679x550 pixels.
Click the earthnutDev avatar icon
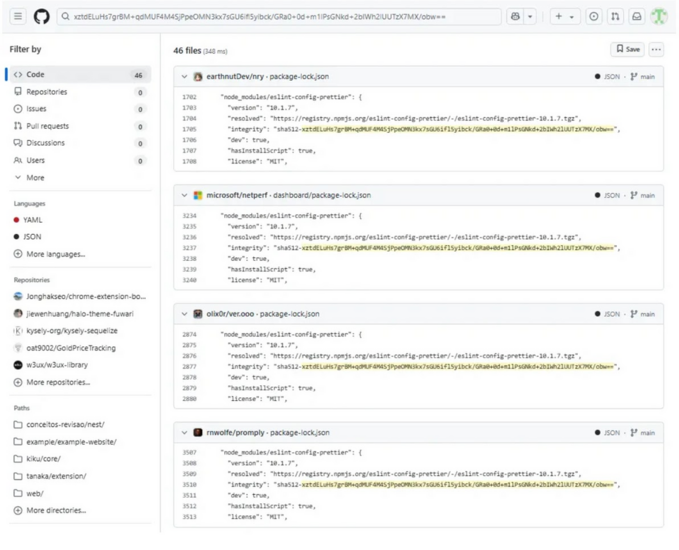point(198,77)
